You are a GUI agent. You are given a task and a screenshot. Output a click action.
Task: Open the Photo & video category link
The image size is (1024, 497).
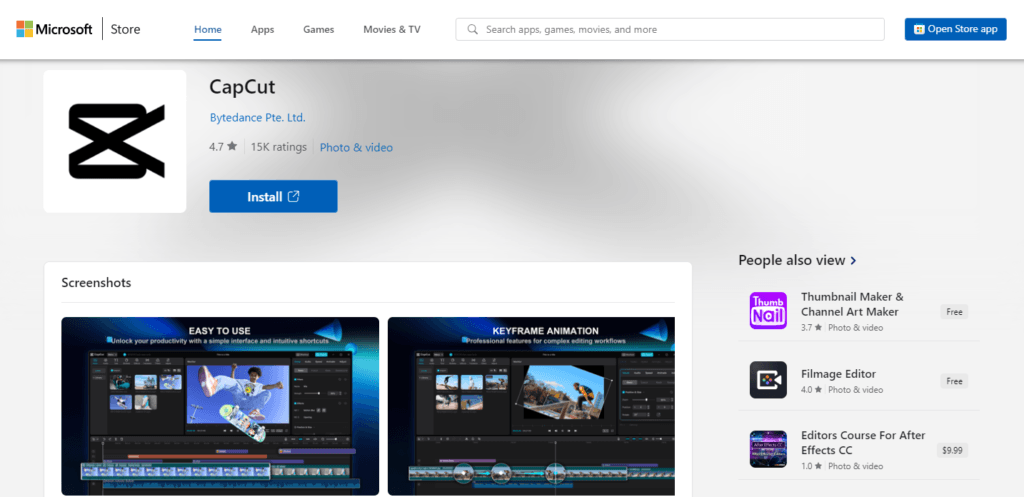point(356,147)
